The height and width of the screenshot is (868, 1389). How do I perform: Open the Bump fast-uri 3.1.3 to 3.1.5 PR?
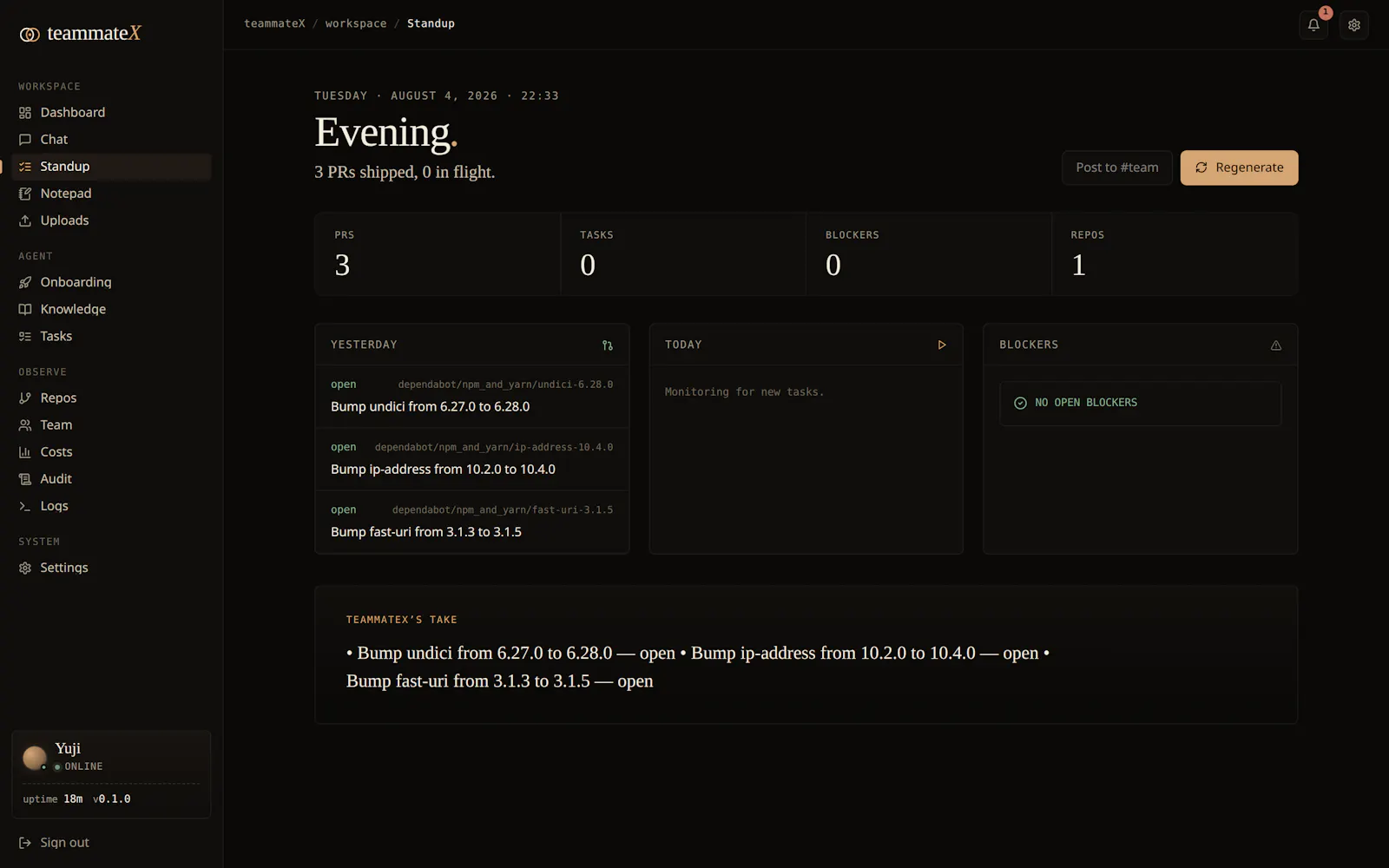coord(472,521)
